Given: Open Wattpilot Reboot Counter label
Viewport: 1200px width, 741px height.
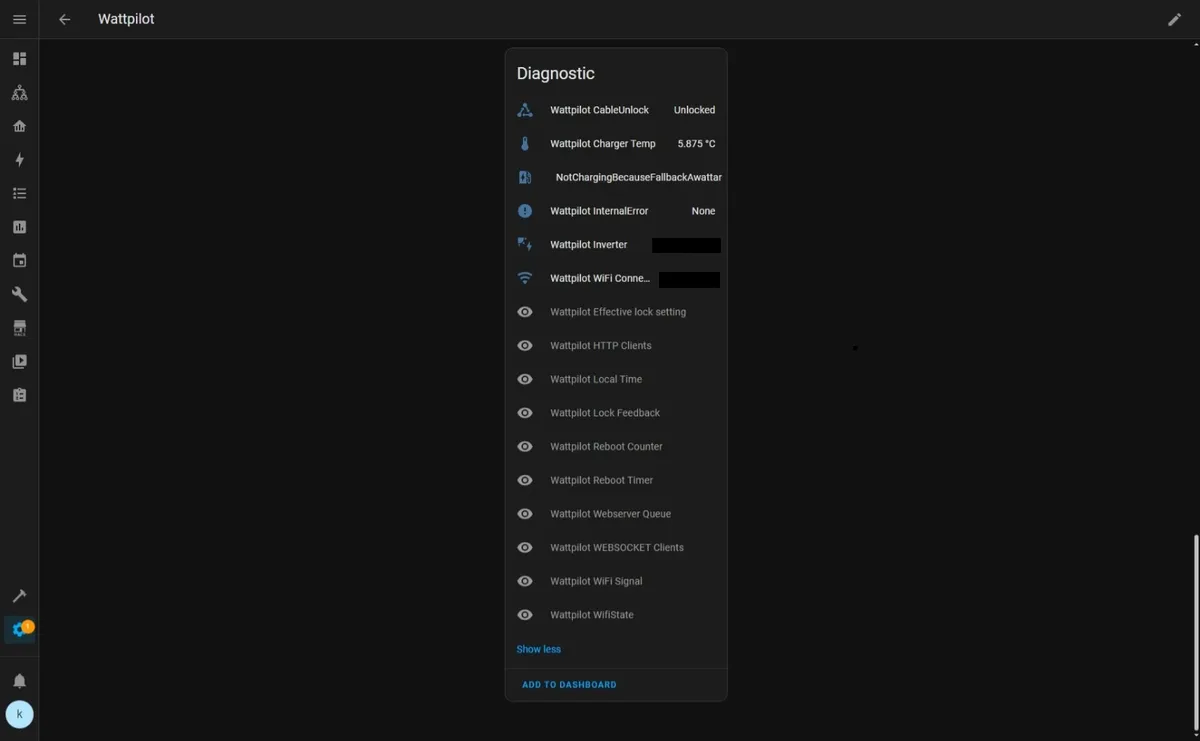Looking at the screenshot, I should tap(606, 447).
